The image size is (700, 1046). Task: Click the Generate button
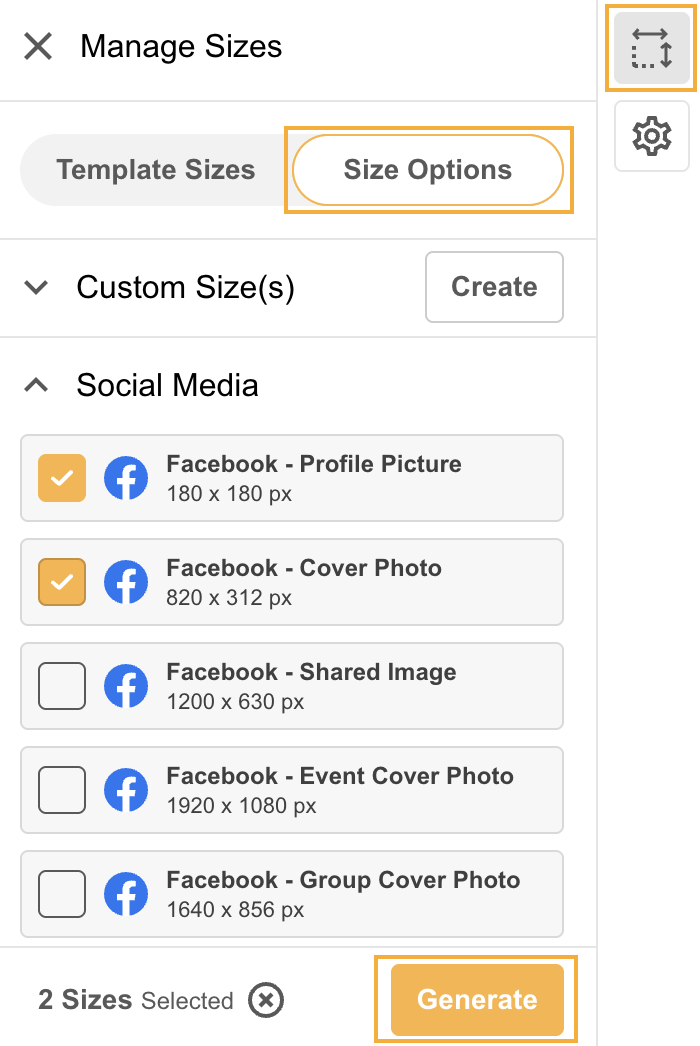click(477, 1000)
